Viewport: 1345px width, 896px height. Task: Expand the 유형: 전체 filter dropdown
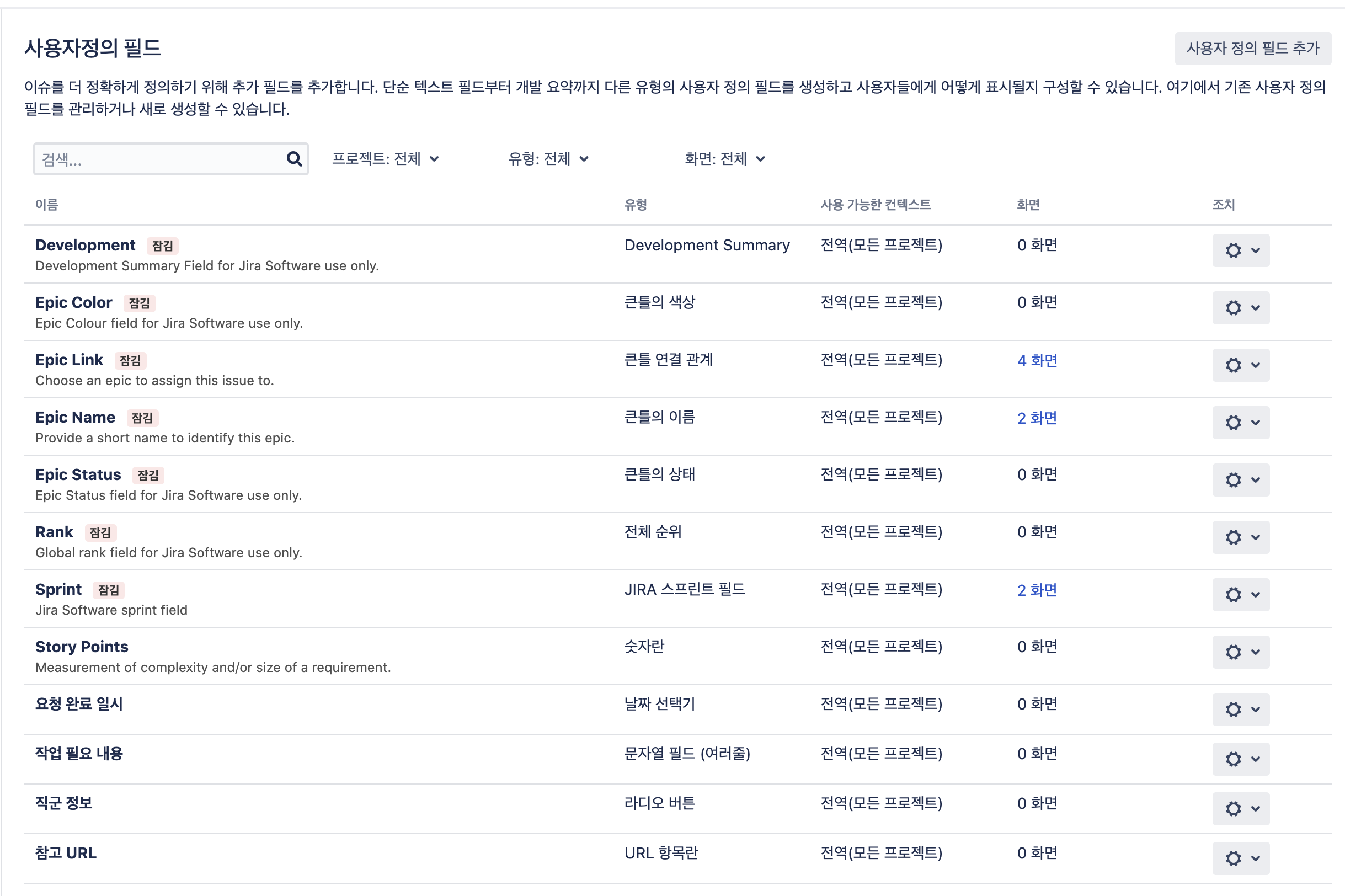548,159
